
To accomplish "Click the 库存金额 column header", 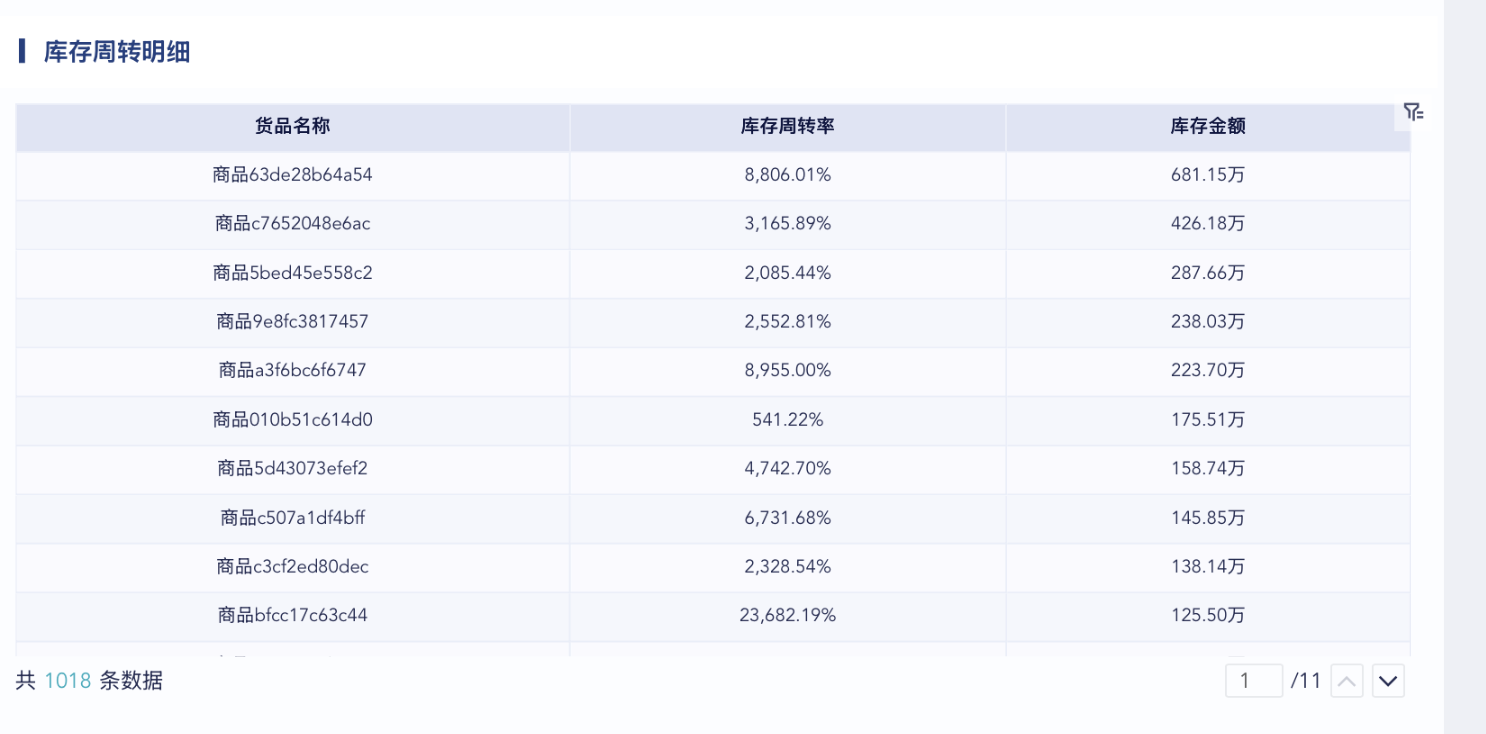I will 1207,126.
